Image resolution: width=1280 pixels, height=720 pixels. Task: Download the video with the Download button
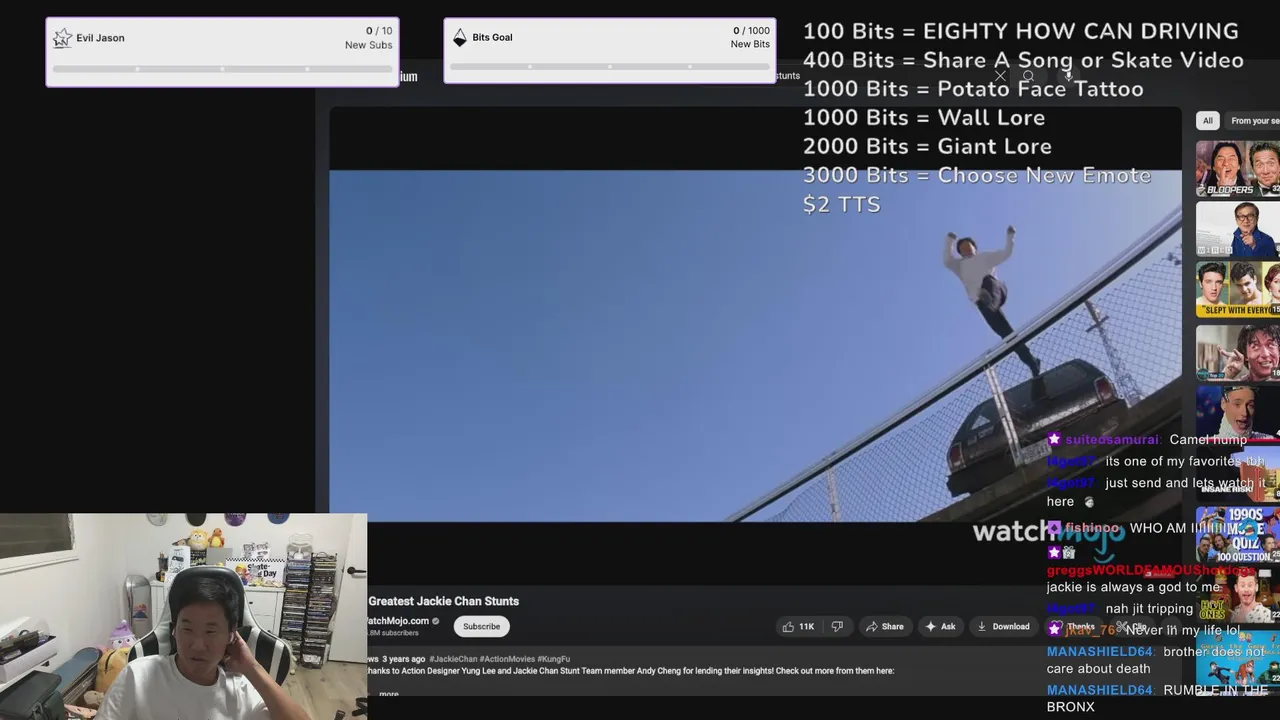tap(1003, 627)
